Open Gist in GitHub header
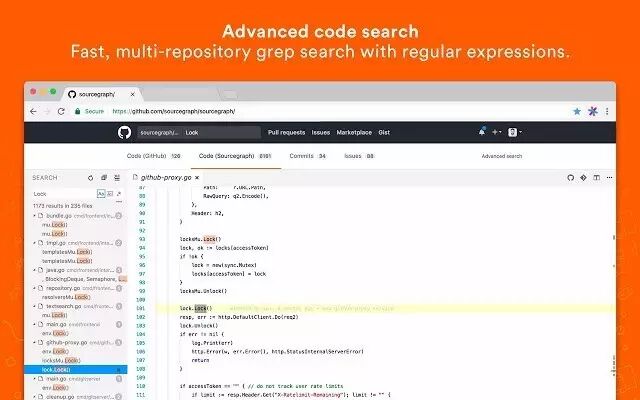640x400 pixels. point(384,132)
